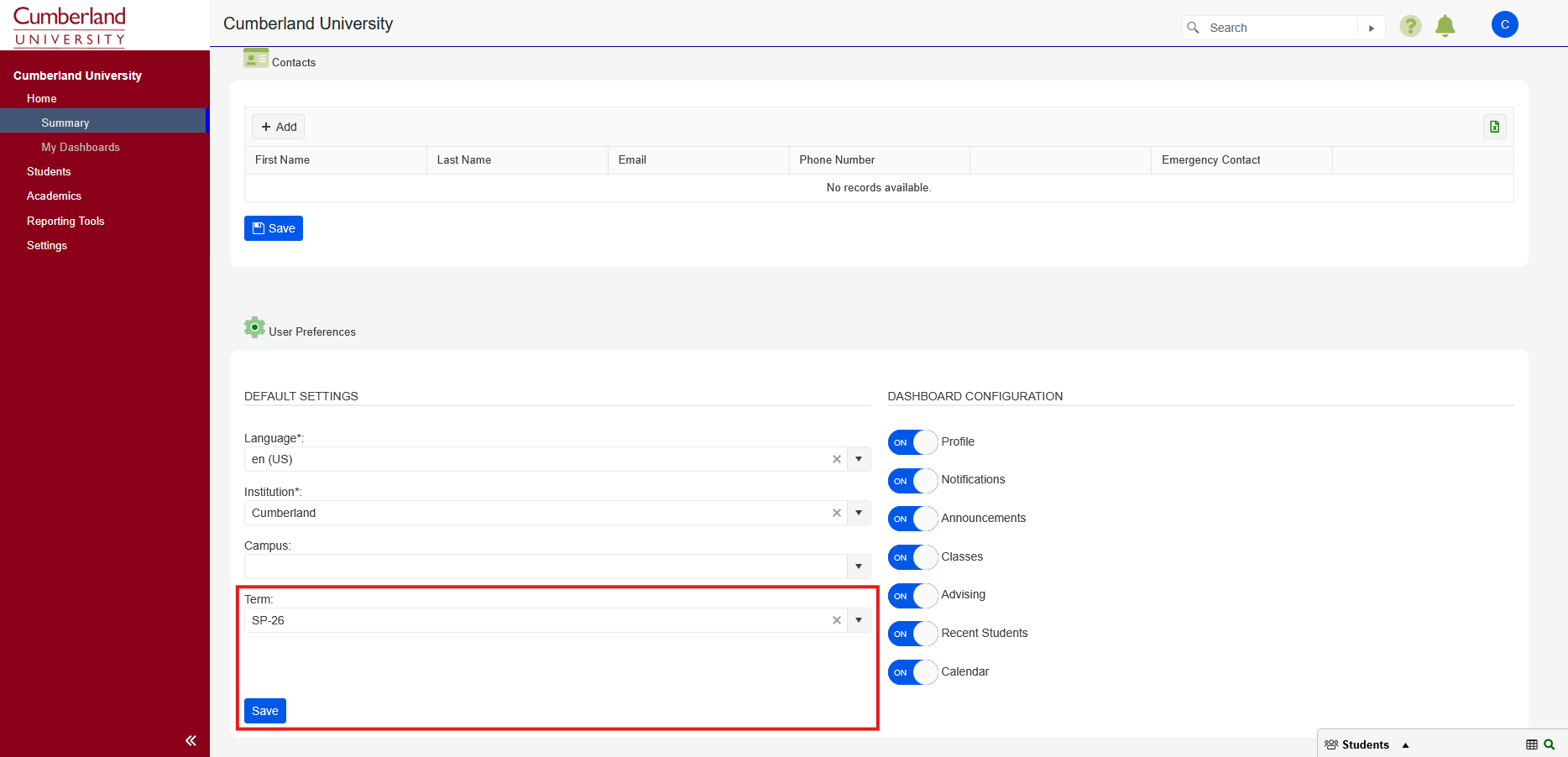This screenshot has width=1568, height=757.
Task: Click the search submit arrow
Action: click(1372, 28)
